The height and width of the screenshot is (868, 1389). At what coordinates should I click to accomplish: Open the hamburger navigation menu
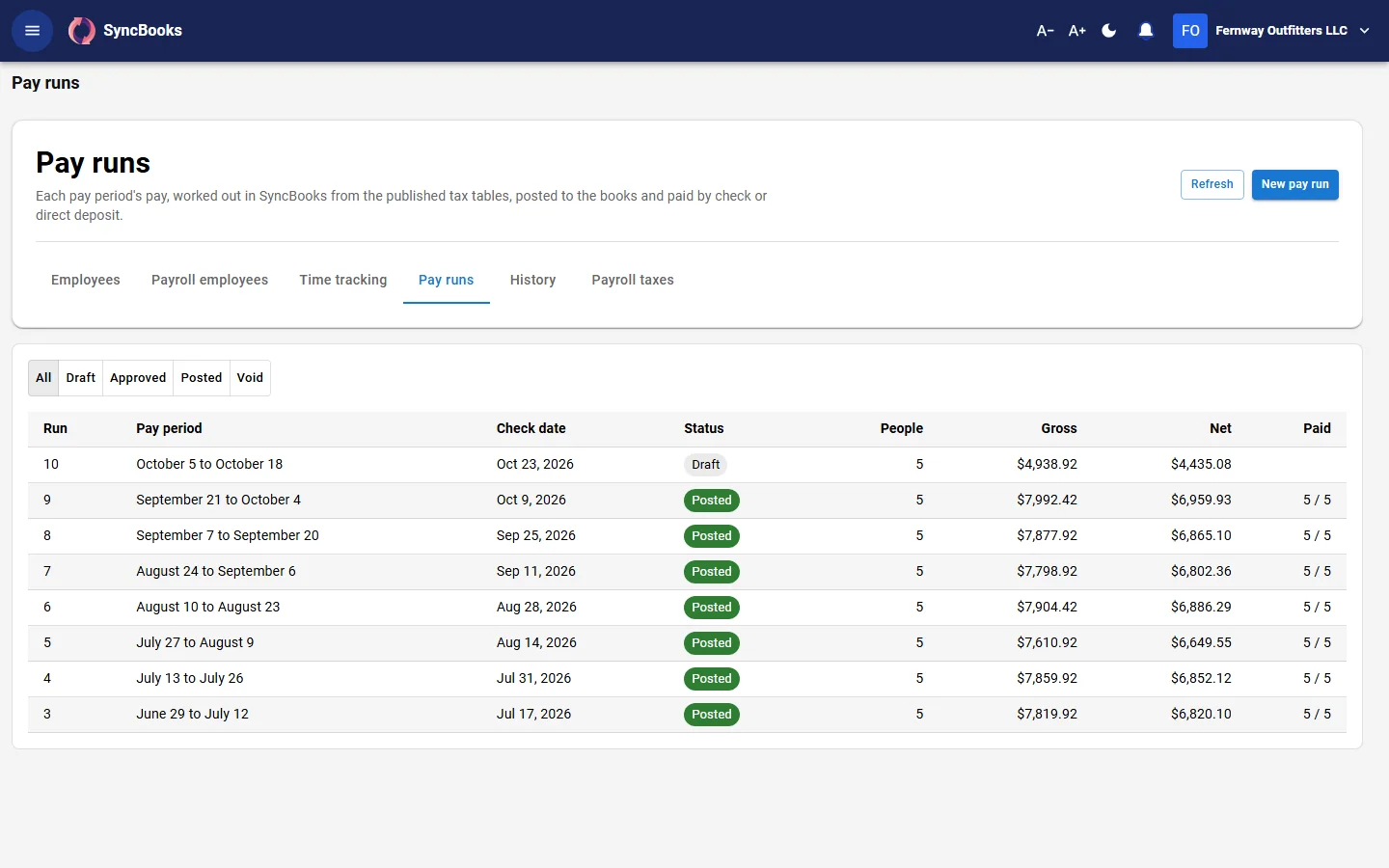click(32, 31)
